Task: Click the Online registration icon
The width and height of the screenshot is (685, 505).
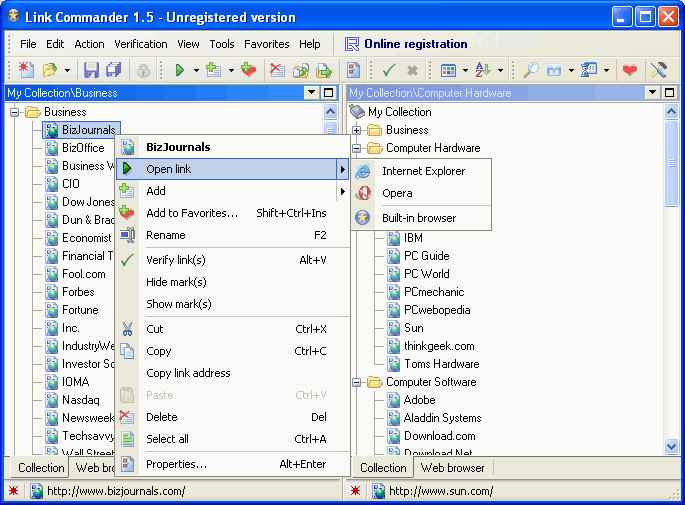Action: pyautogui.click(x=352, y=44)
